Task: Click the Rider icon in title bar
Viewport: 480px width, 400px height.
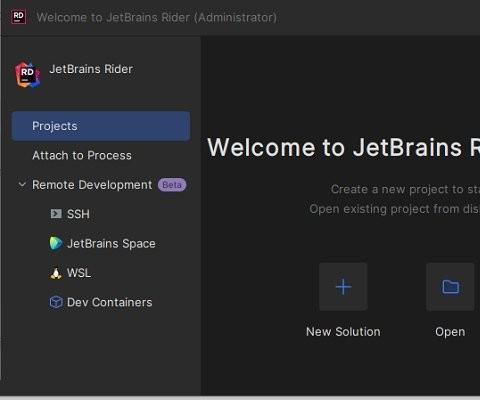Action: (18, 17)
